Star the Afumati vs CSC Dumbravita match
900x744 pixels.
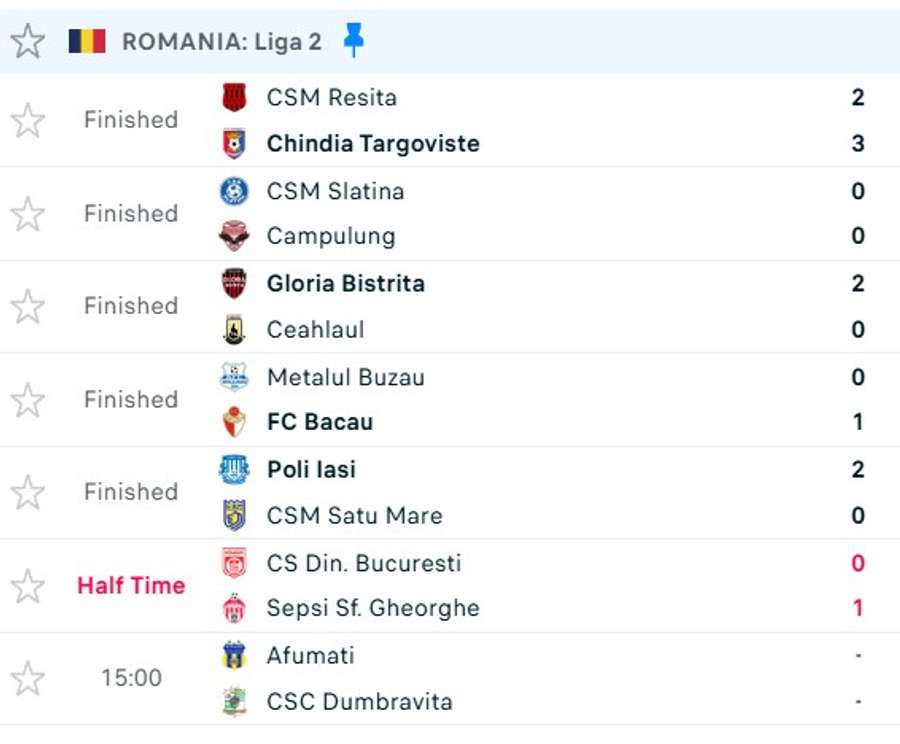coord(28,679)
